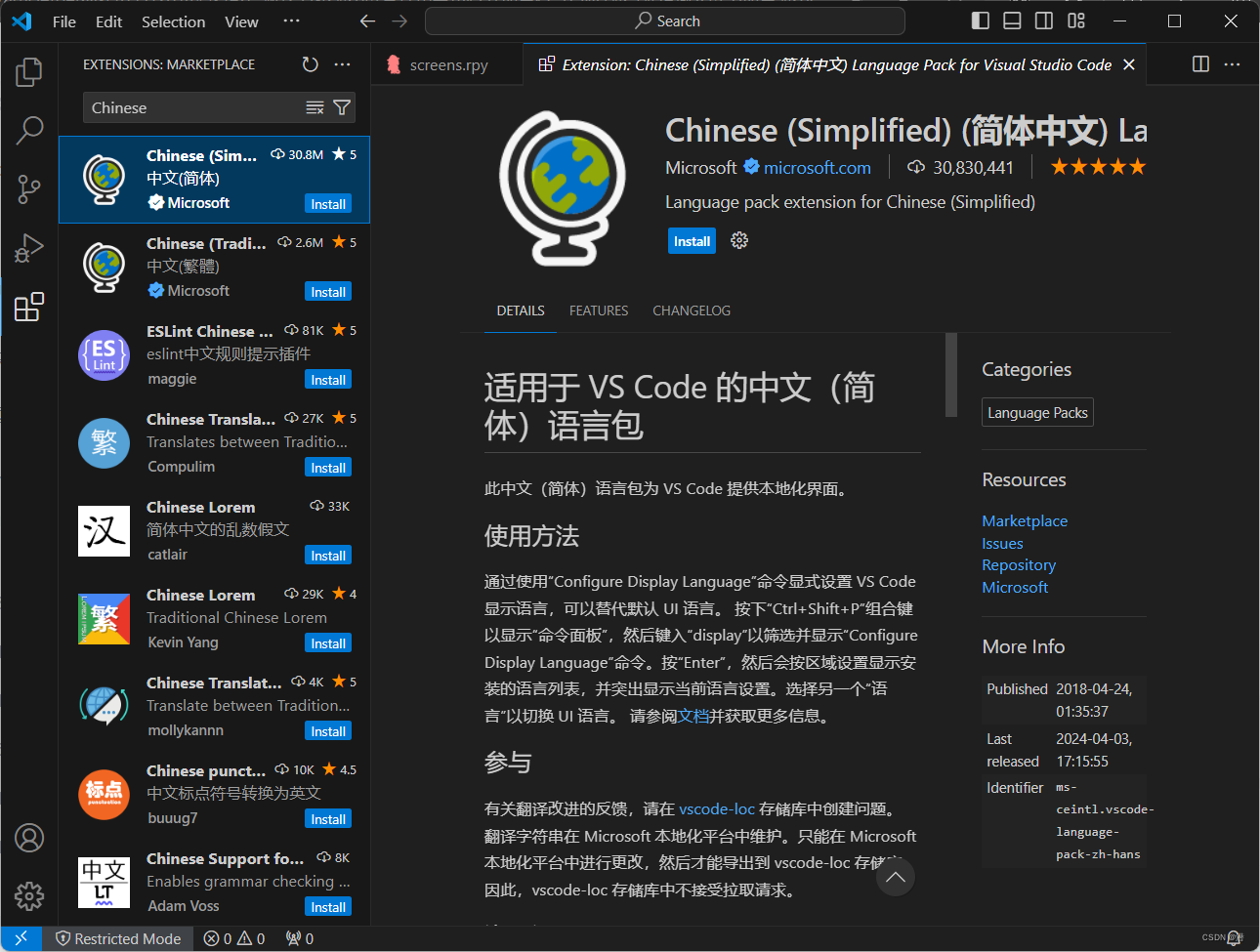Open Extensions panel more actions menu
This screenshot has height=952, width=1260.
[342, 64]
